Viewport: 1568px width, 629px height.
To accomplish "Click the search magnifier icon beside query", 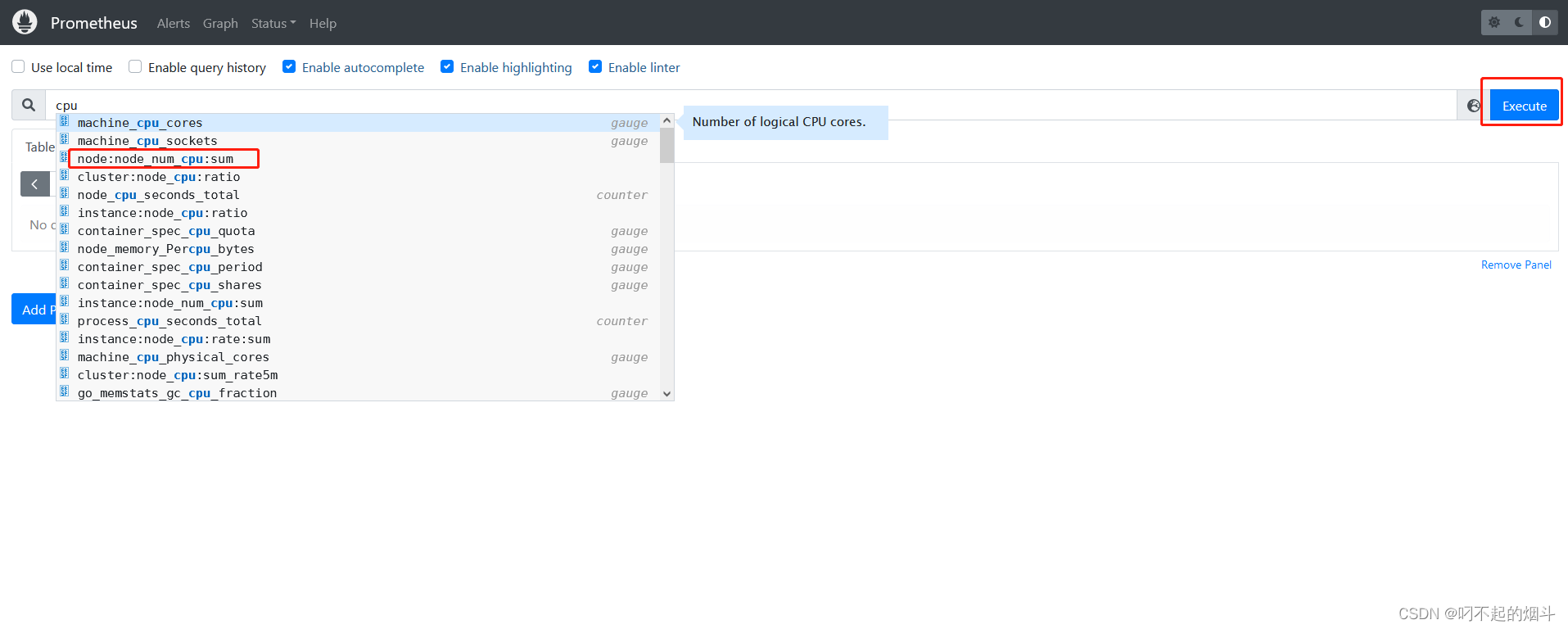I will click(29, 105).
